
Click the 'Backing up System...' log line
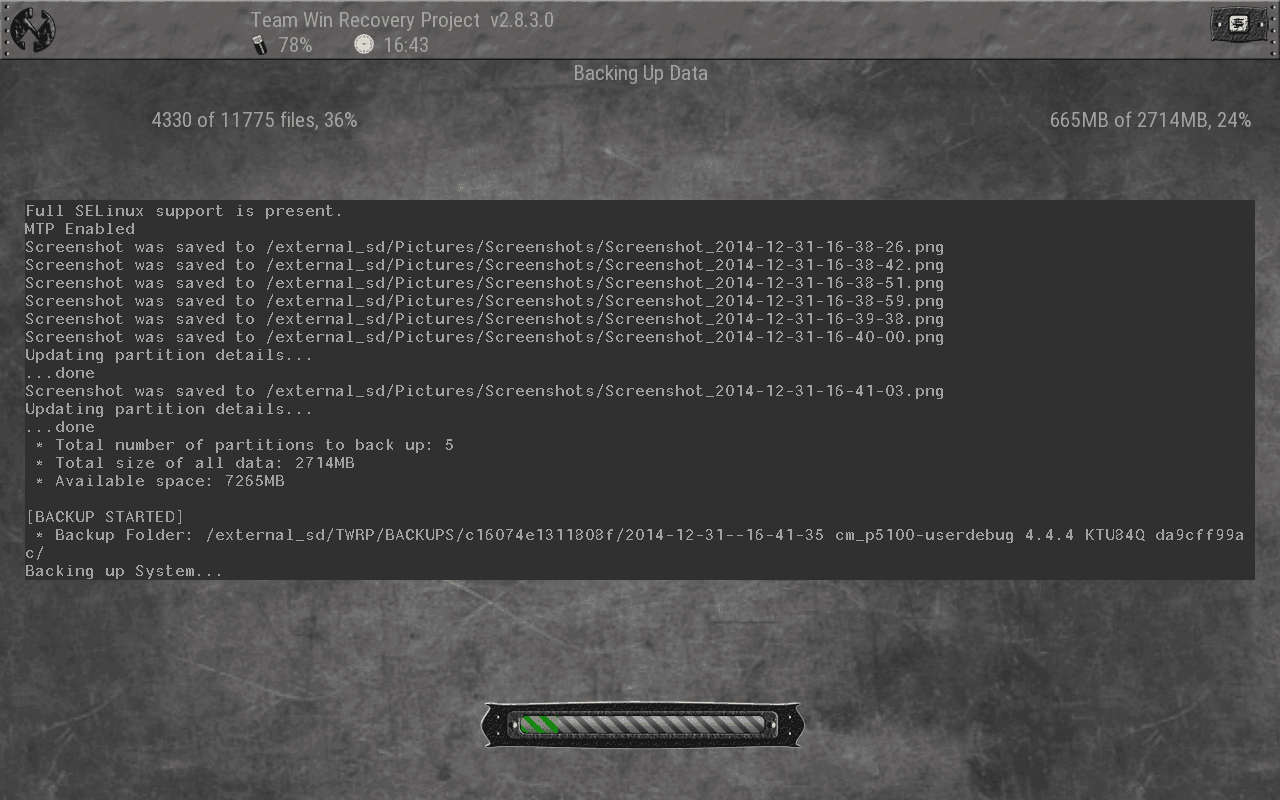click(124, 571)
